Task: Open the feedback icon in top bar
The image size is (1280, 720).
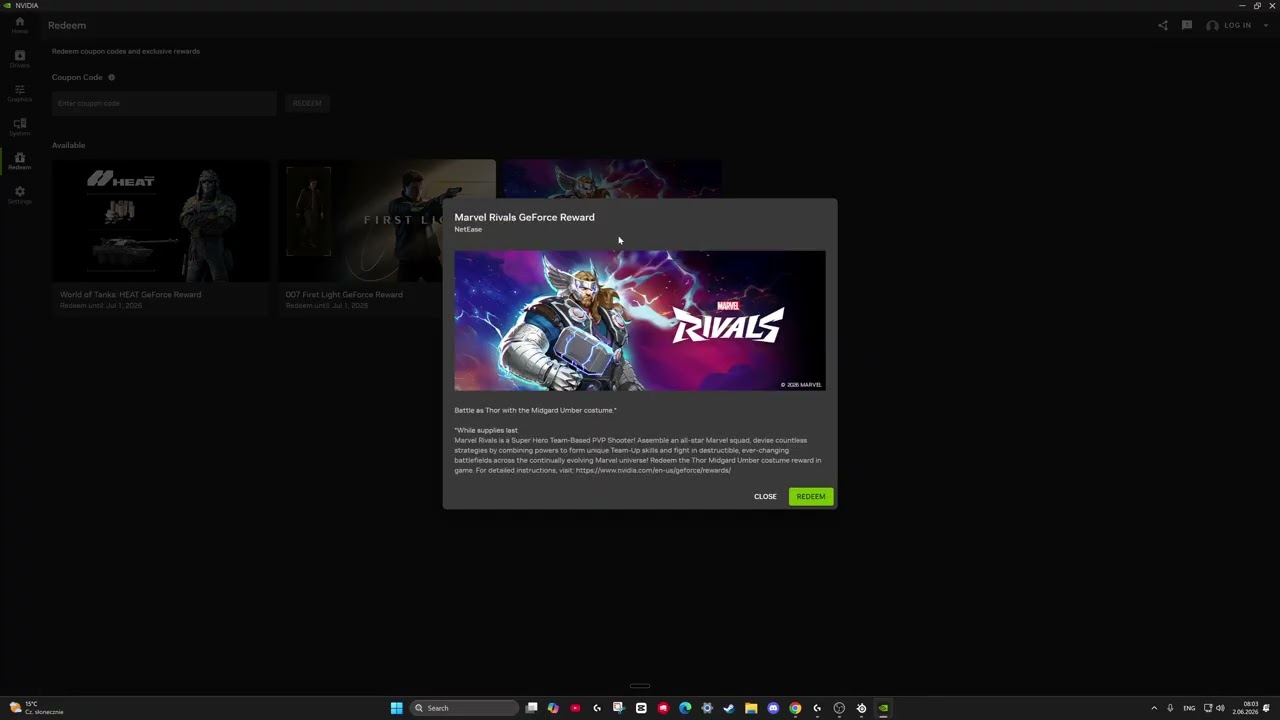Action: pos(1186,25)
